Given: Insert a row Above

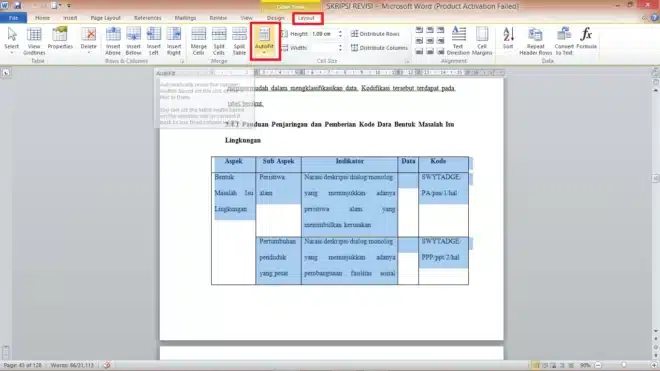Looking at the screenshot, I should pos(113,40).
